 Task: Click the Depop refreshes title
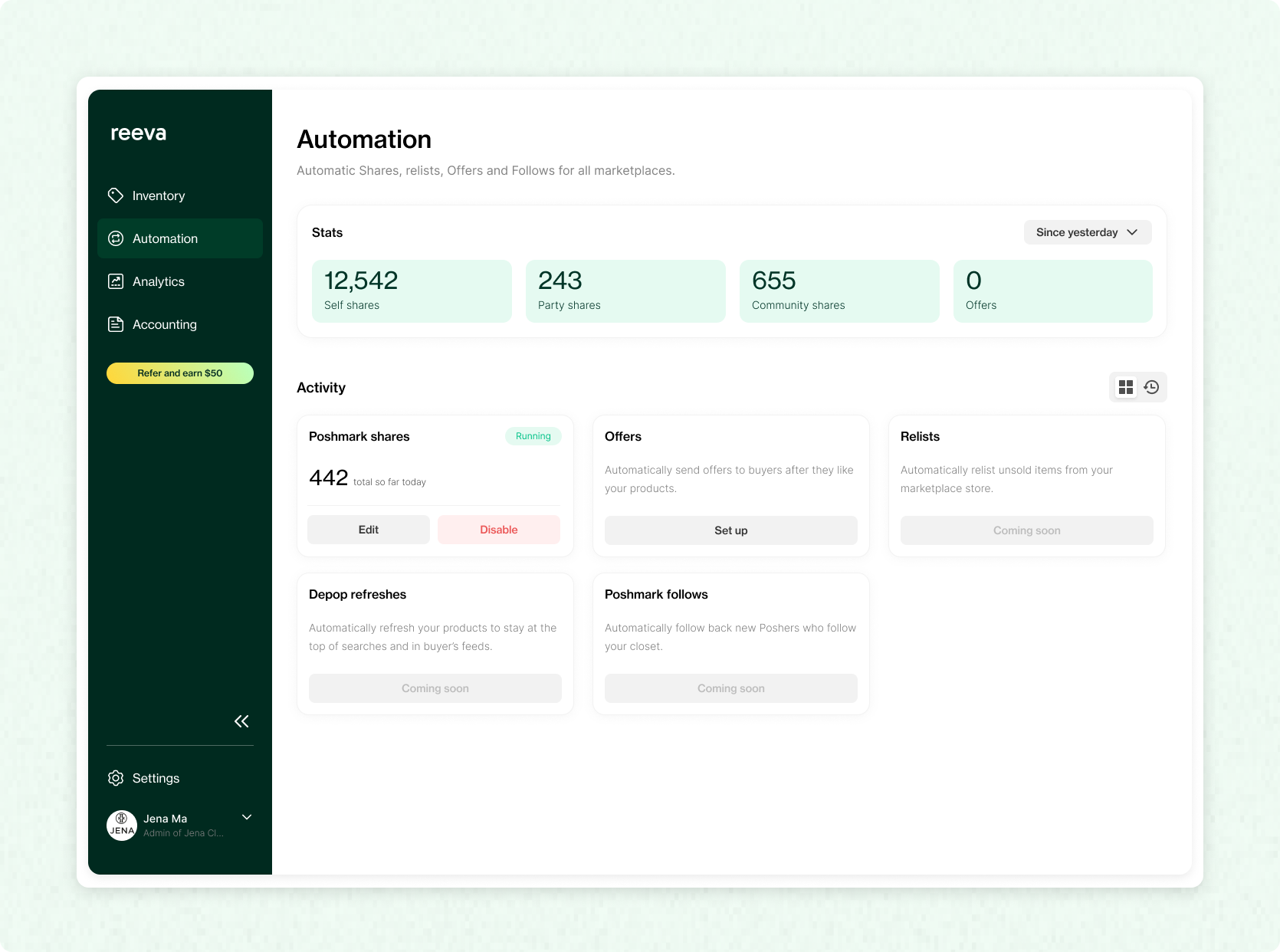point(358,594)
